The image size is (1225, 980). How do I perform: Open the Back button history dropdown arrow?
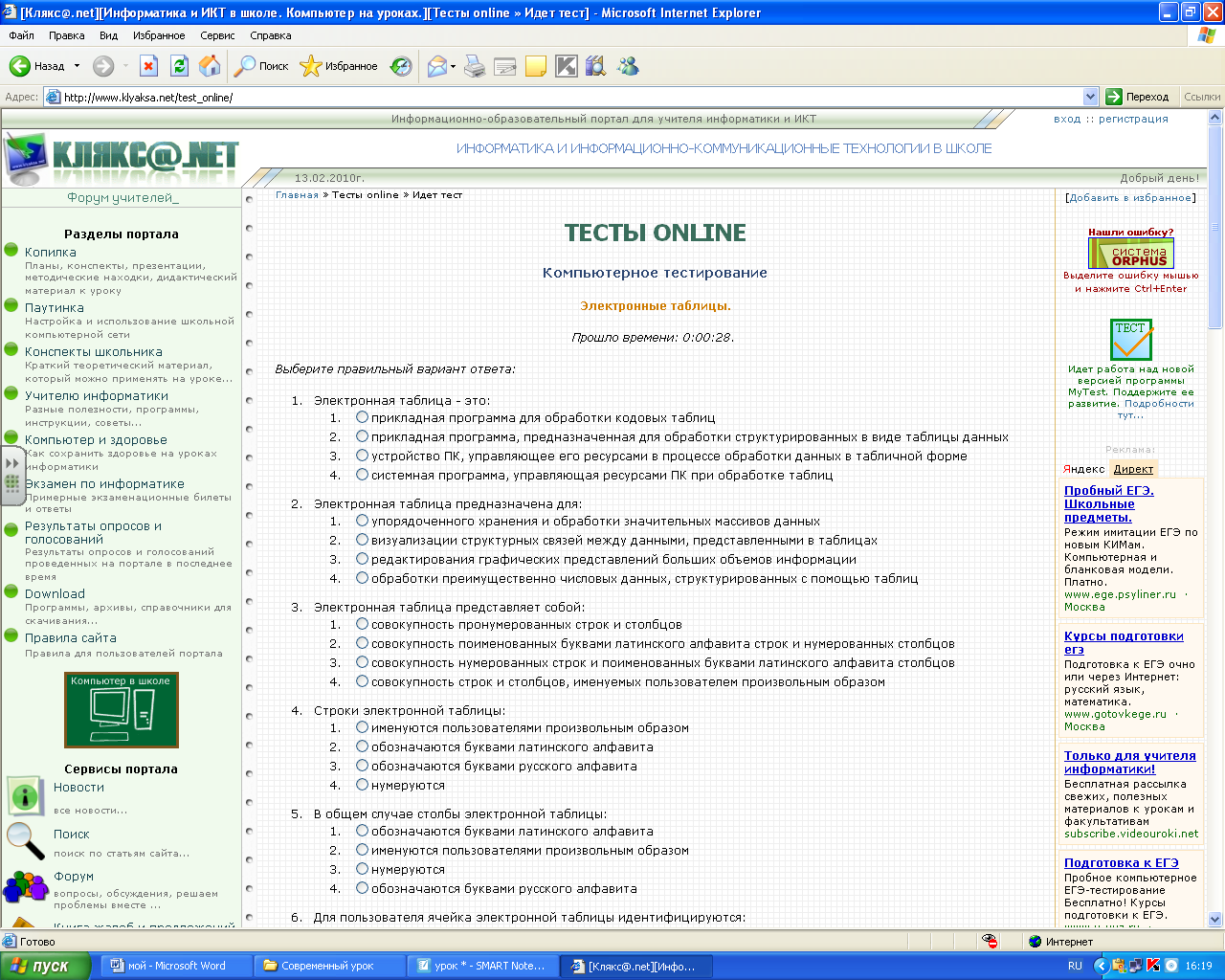(x=78, y=66)
